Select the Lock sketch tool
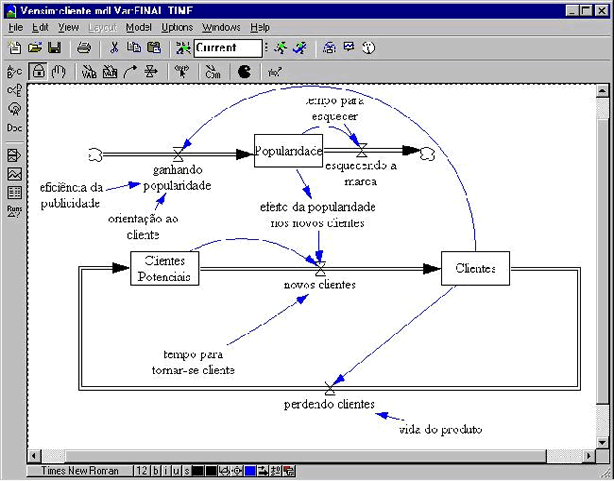This screenshot has width=614, height=481. click(x=38, y=71)
